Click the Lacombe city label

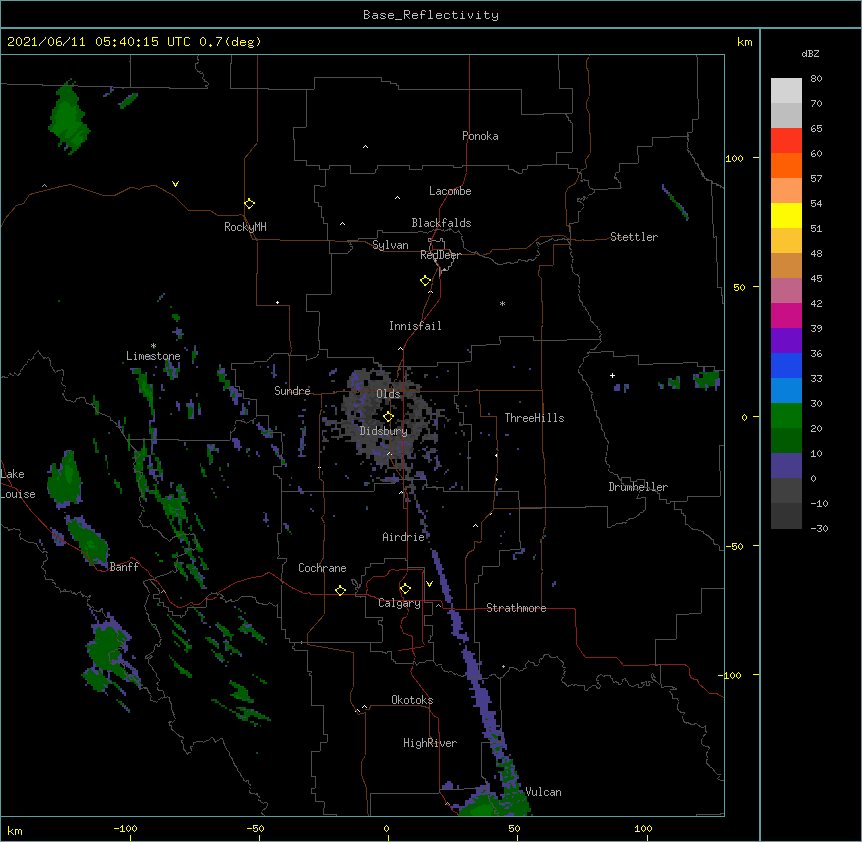[x=450, y=191]
